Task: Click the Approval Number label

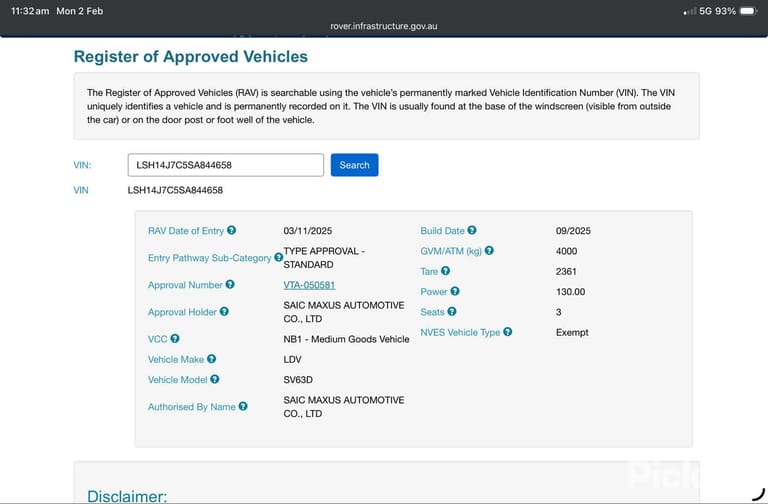Action: click(185, 285)
